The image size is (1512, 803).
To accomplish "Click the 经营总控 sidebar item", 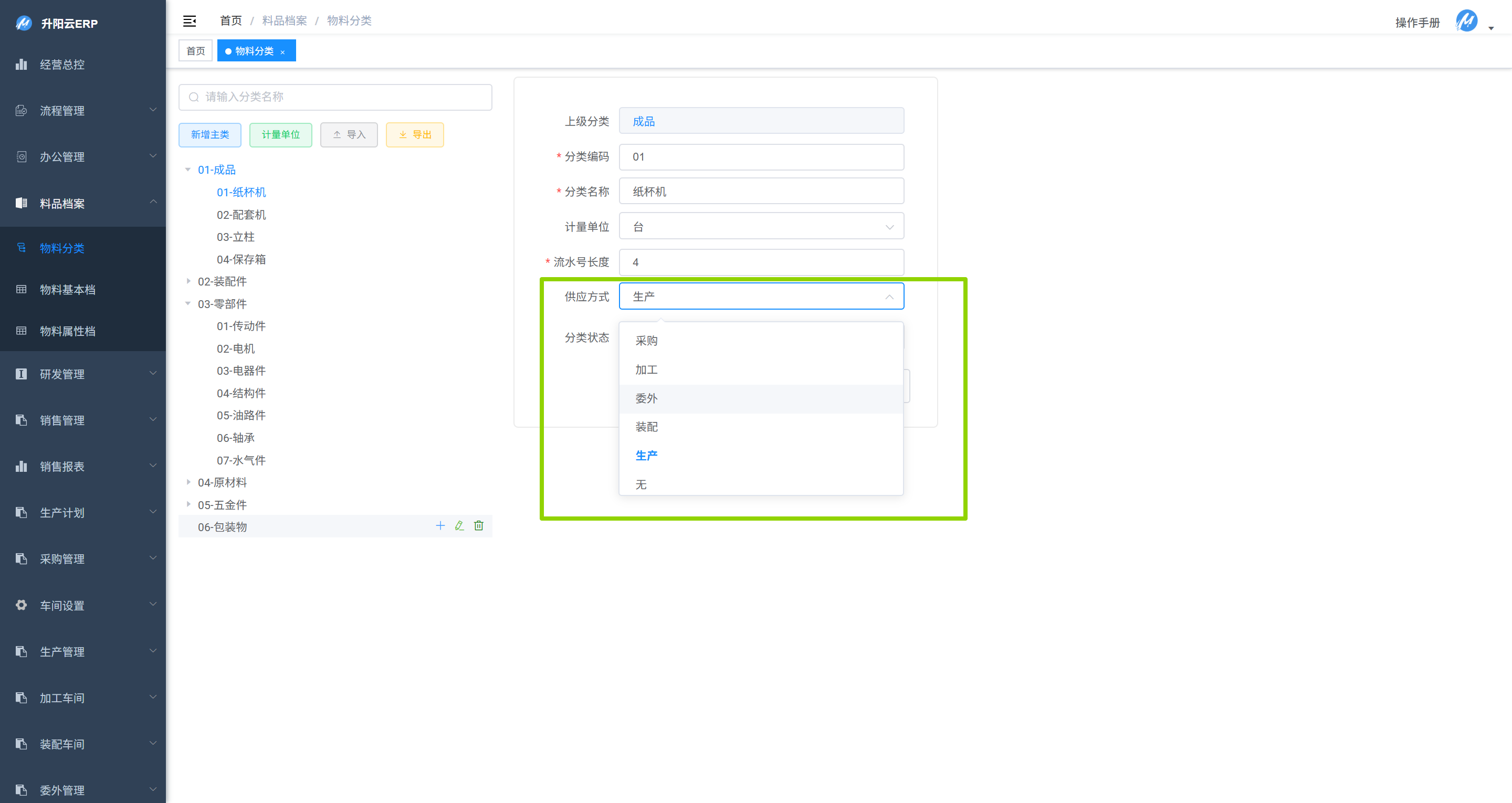I will click(62, 65).
